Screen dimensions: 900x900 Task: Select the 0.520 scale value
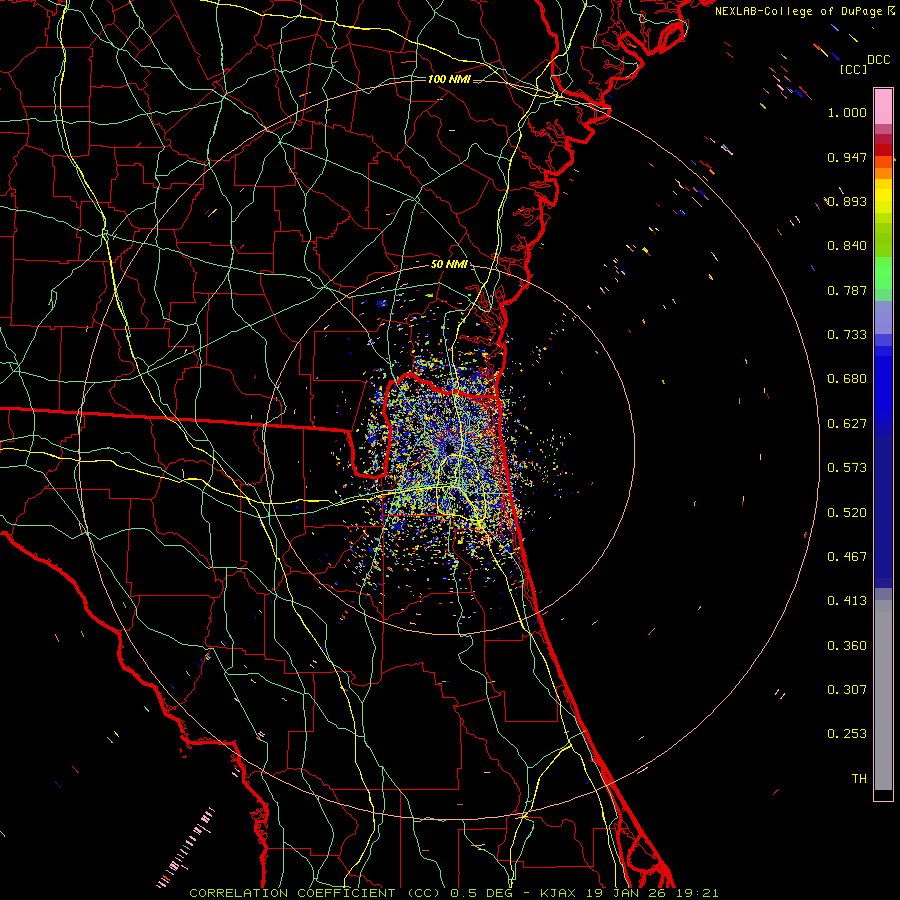[847, 513]
